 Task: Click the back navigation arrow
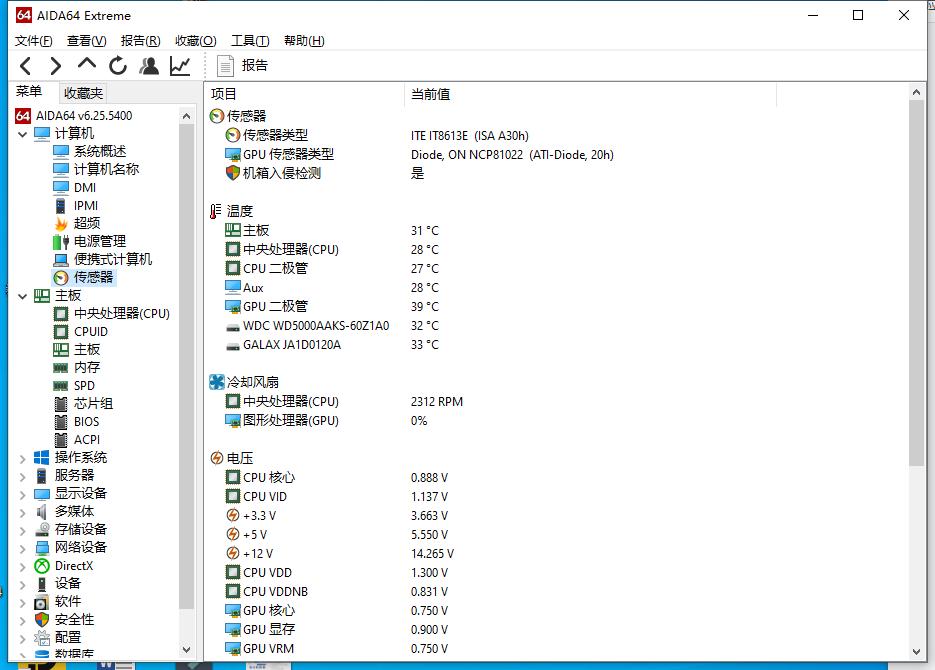coord(26,65)
